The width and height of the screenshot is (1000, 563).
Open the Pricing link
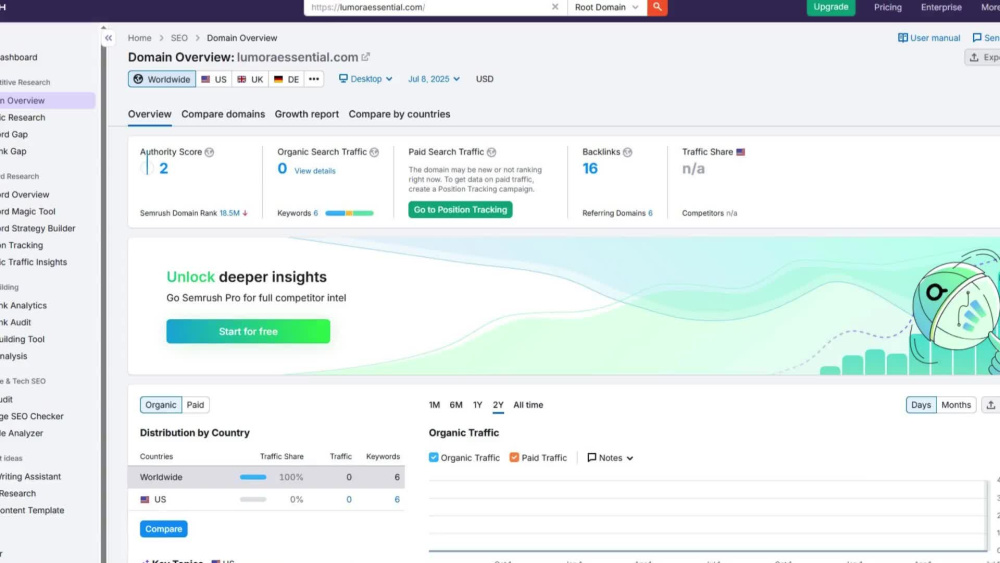click(888, 7)
